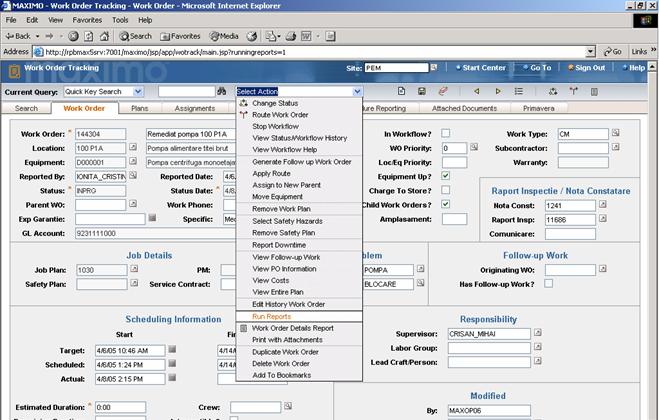Open lookup icon beside Work Type field
The width and height of the screenshot is (659, 420).
[x=616, y=133]
